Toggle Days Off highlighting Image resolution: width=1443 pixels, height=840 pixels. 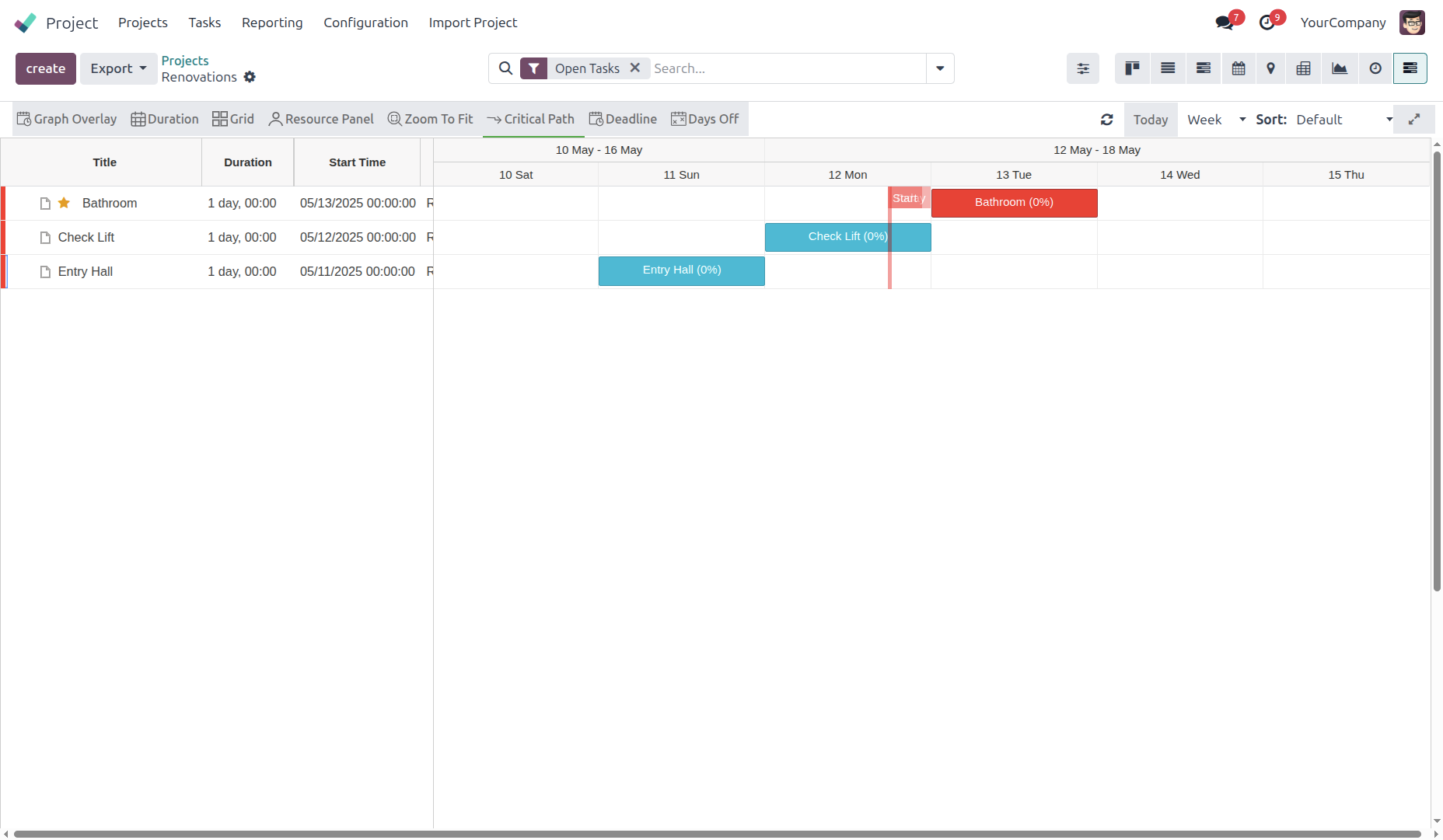pos(705,119)
